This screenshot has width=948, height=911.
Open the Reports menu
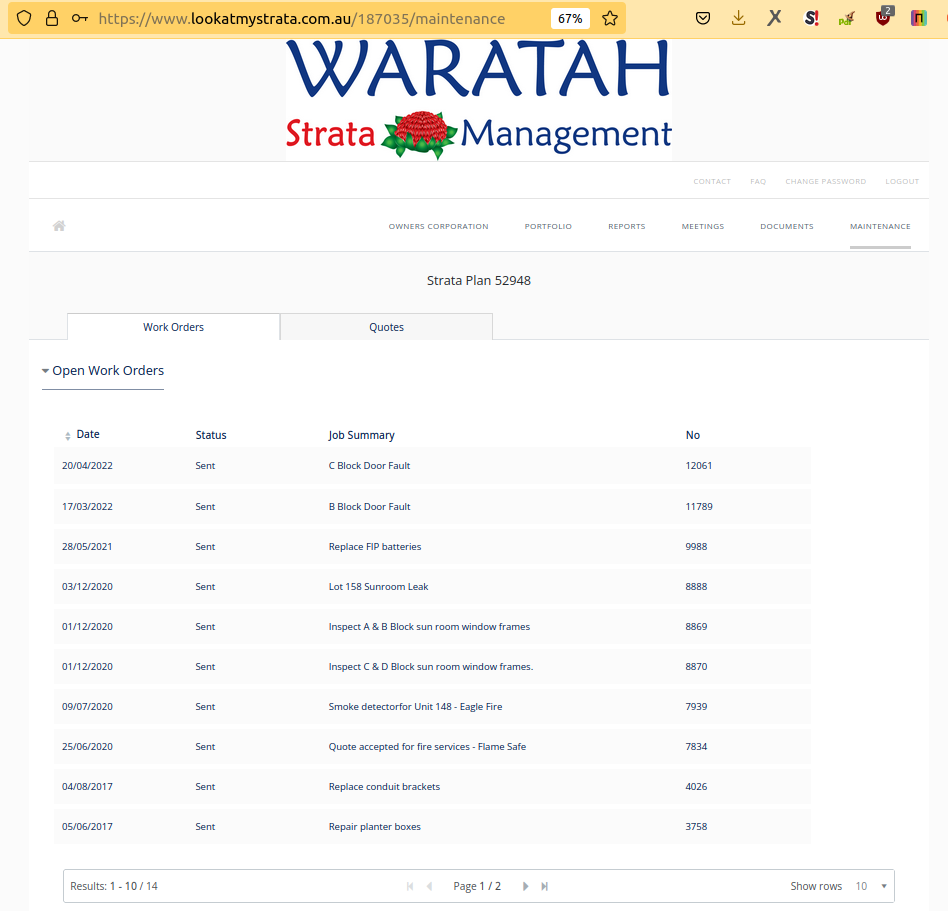626,227
